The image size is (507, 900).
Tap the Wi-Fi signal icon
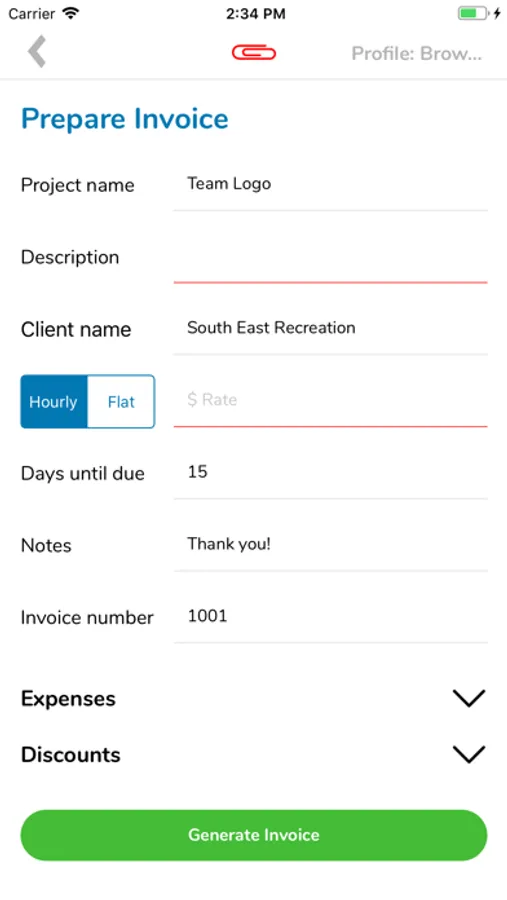[x=71, y=13]
